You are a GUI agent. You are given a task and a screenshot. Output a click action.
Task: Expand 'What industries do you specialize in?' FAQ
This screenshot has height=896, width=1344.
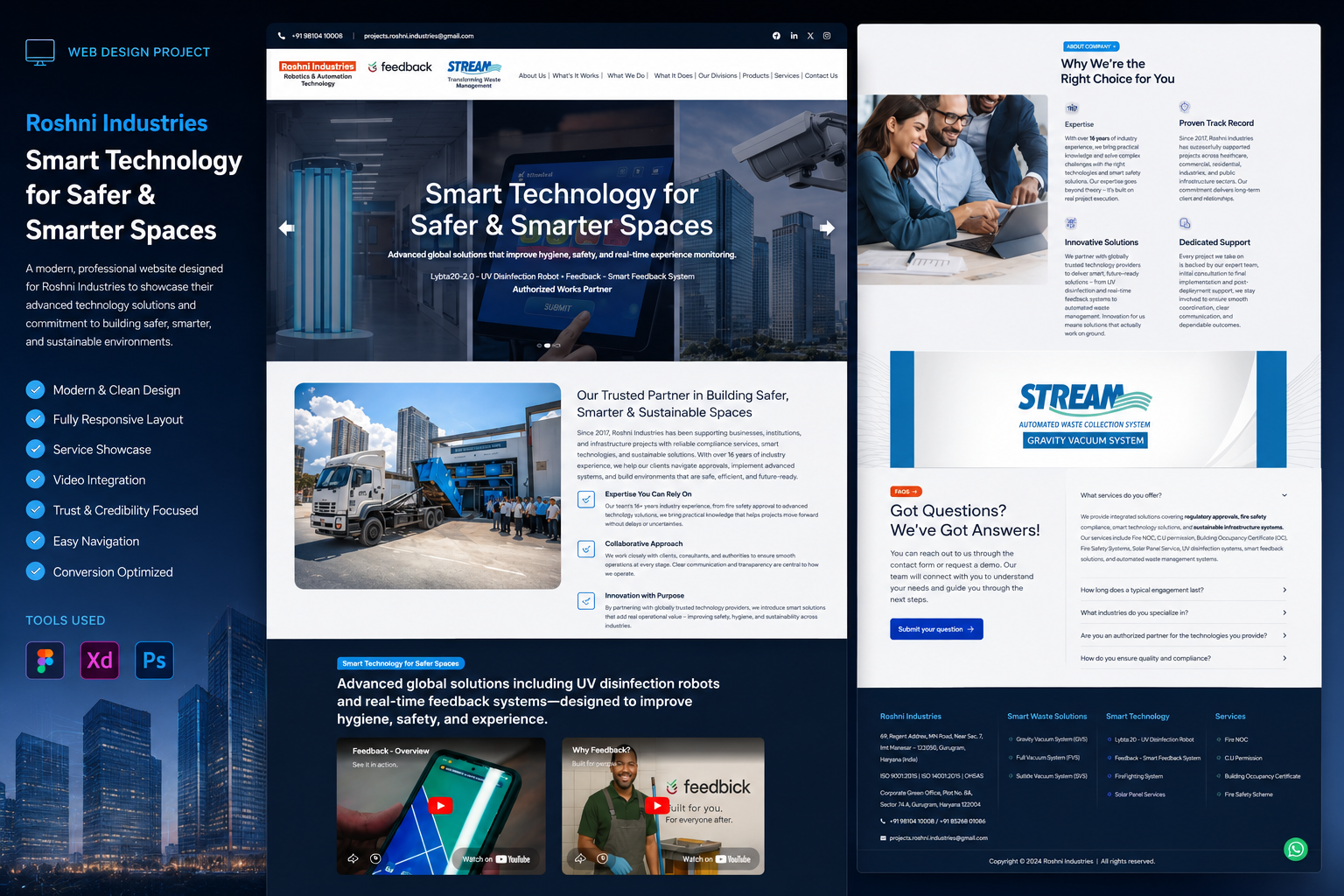coord(1183,612)
